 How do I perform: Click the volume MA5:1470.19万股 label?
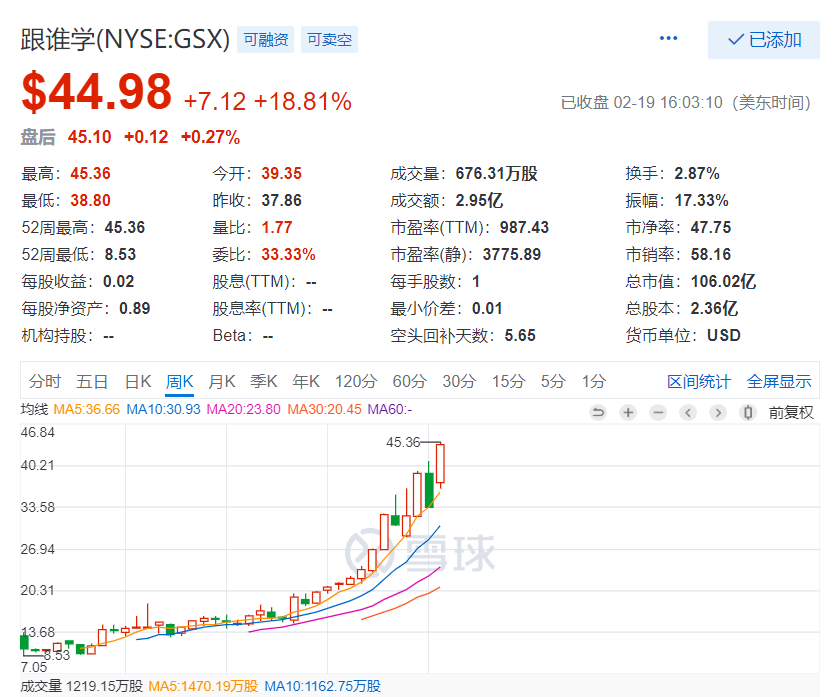(x=203, y=686)
